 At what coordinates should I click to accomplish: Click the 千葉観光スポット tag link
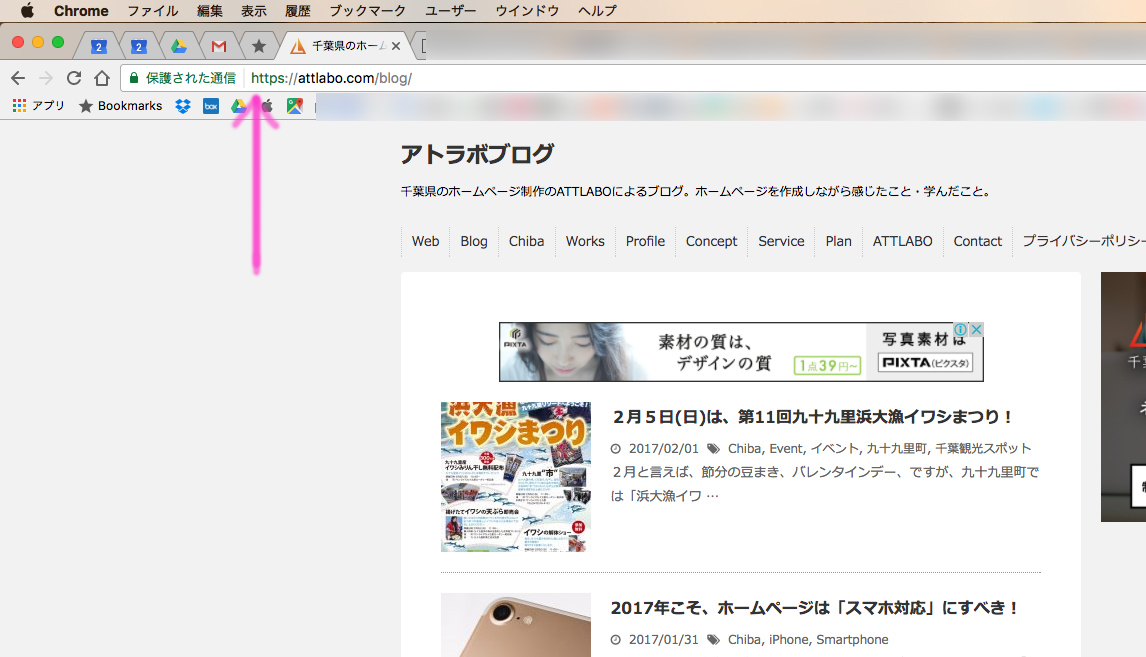pos(983,449)
